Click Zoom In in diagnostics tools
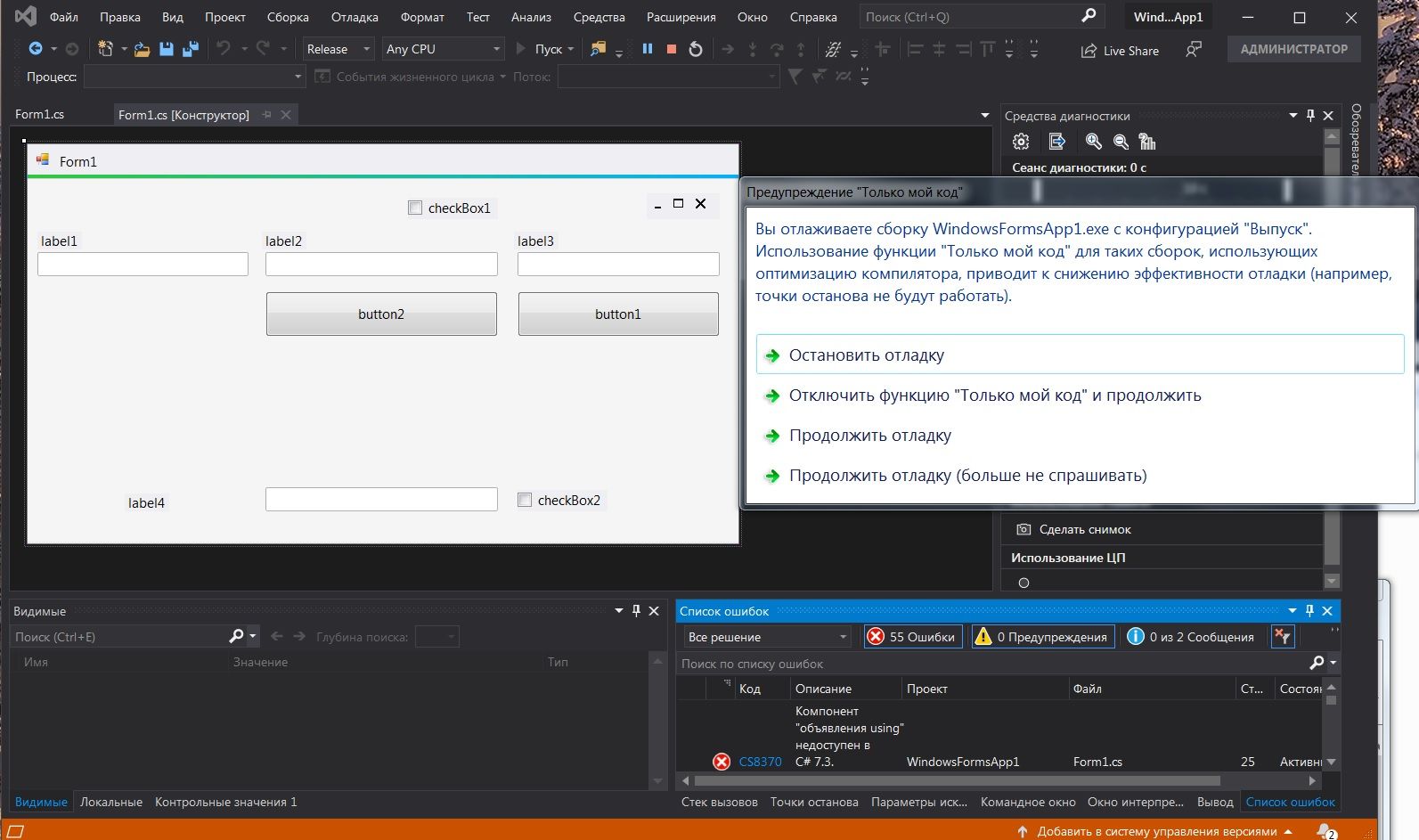The width and height of the screenshot is (1419, 840). (x=1094, y=142)
